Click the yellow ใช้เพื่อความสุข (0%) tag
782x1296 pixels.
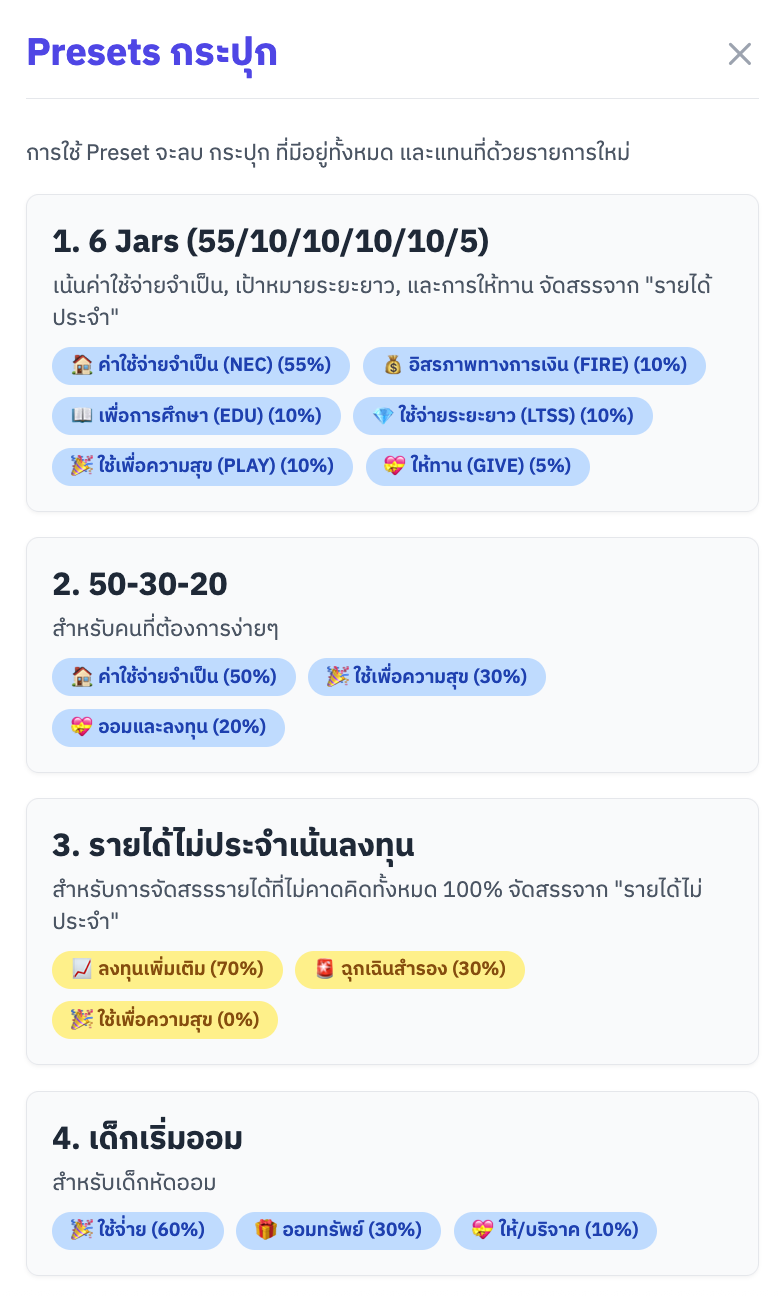[165, 1020]
